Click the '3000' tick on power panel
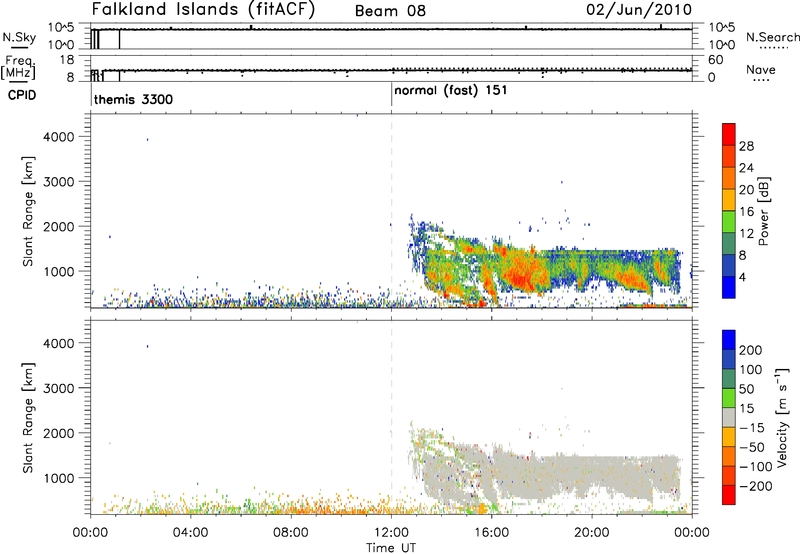This screenshot has height=554, width=800. click(x=59, y=182)
